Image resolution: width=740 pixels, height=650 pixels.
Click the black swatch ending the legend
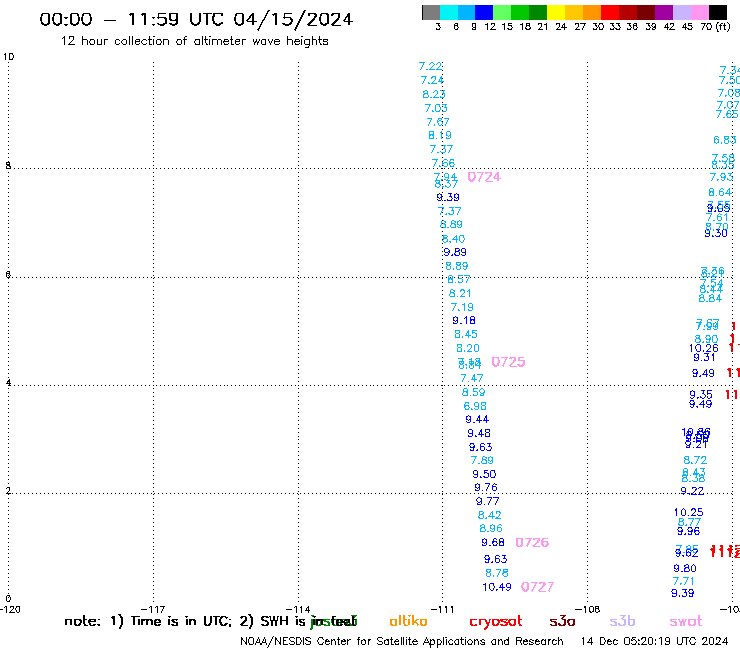717,12
